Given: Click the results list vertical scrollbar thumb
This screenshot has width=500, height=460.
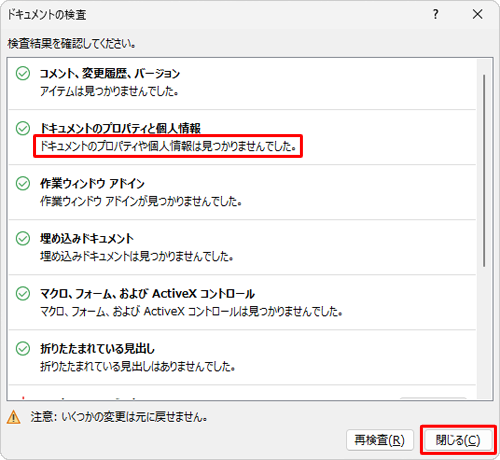Looking at the screenshot, I should click(484, 171).
